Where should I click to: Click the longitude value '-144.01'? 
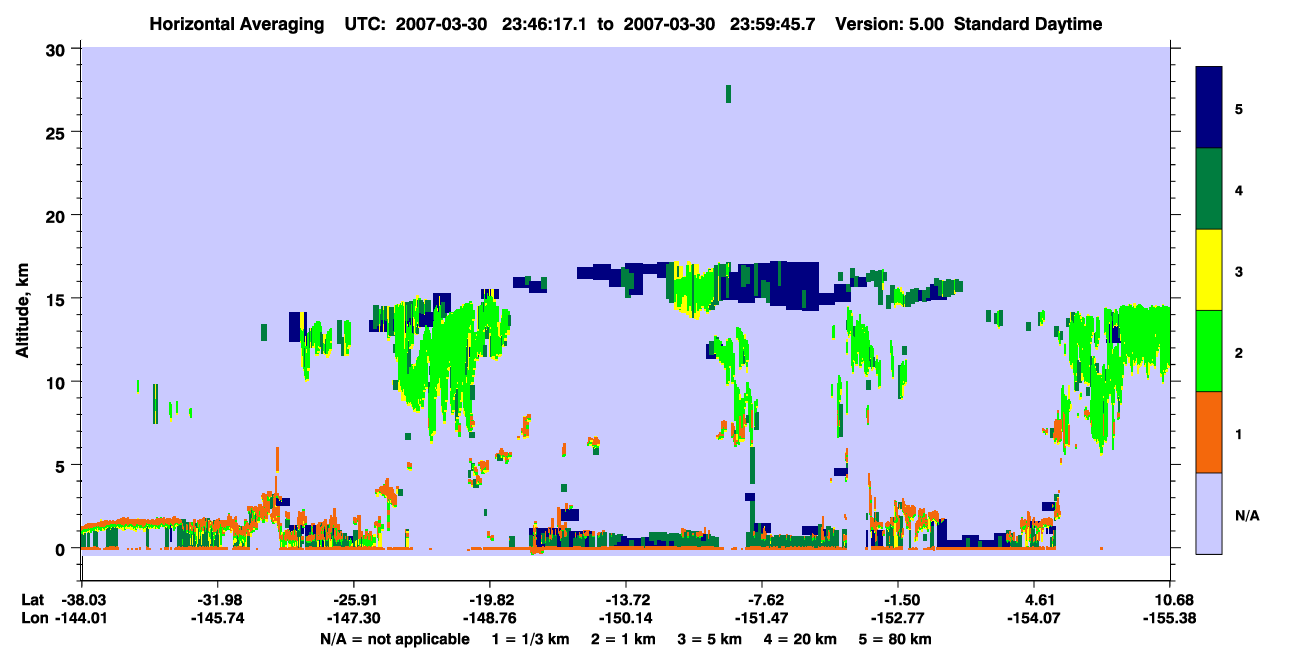[81, 618]
